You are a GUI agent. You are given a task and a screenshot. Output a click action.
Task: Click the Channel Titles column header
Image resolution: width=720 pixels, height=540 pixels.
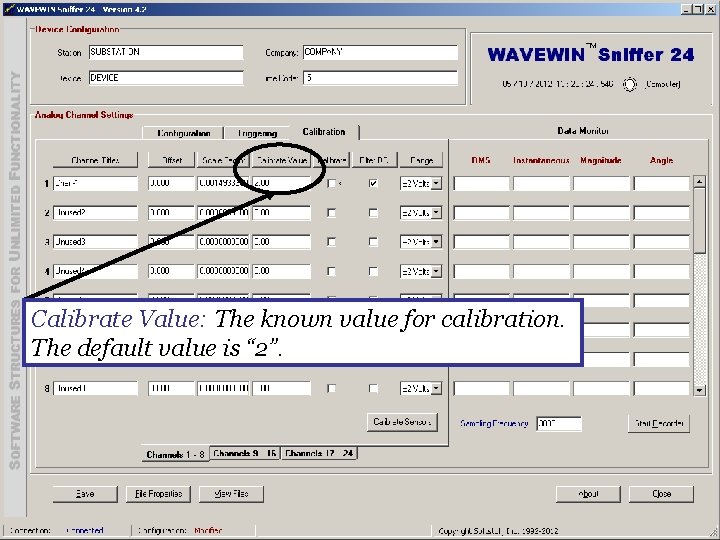[x=95, y=160]
